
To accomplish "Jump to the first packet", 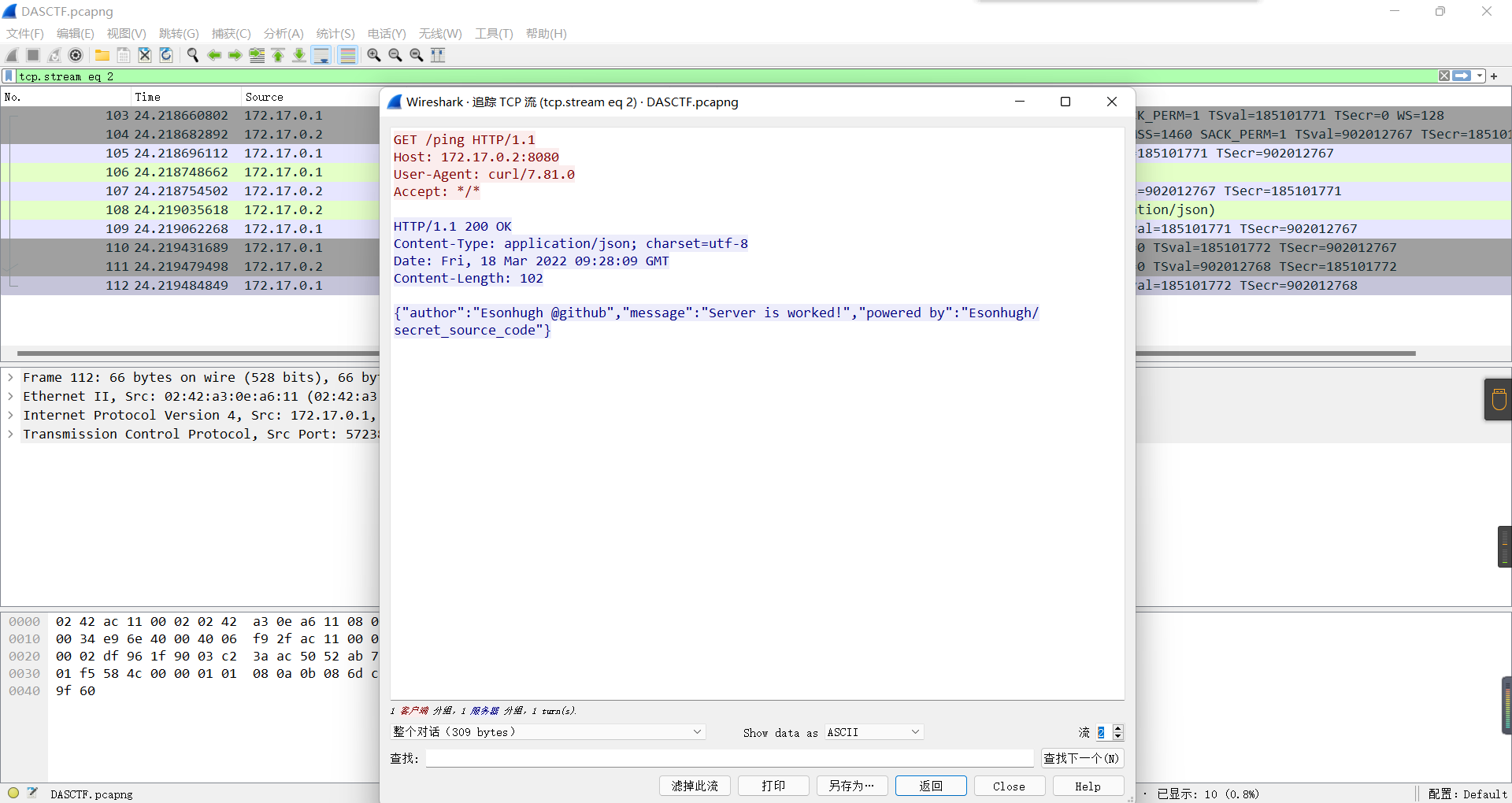I will pyautogui.click(x=278, y=55).
